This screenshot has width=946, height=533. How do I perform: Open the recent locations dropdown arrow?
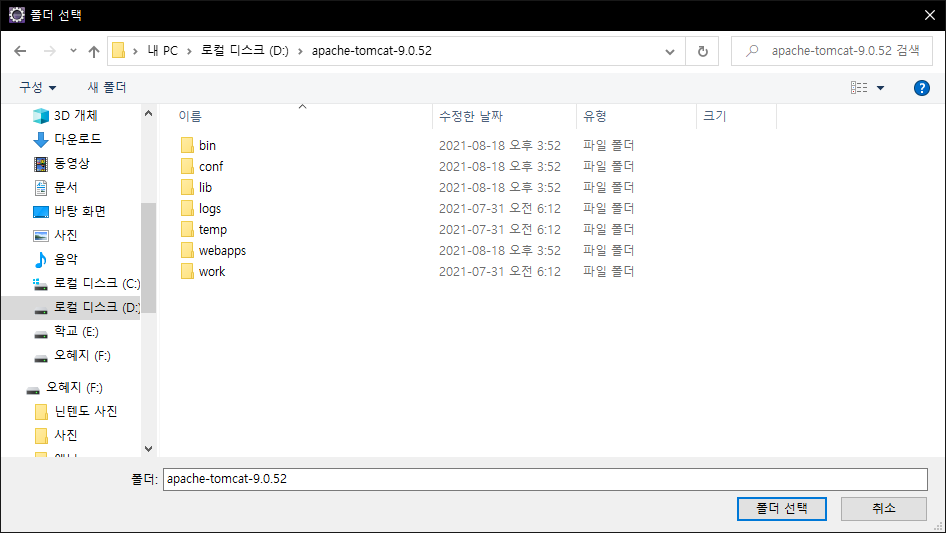(x=73, y=51)
